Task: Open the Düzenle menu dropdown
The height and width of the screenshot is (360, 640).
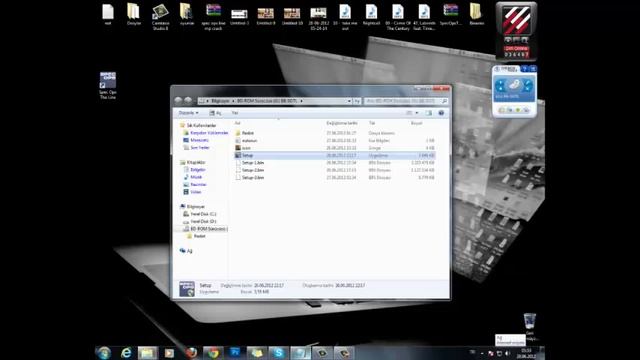Action: tap(189, 113)
